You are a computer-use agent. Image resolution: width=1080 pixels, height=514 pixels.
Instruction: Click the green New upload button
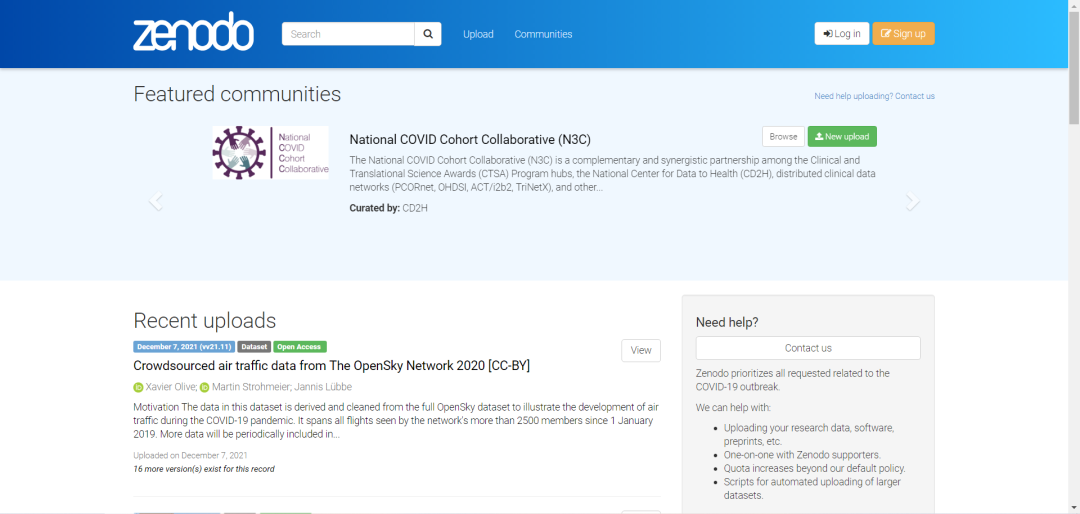click(842, 136)
